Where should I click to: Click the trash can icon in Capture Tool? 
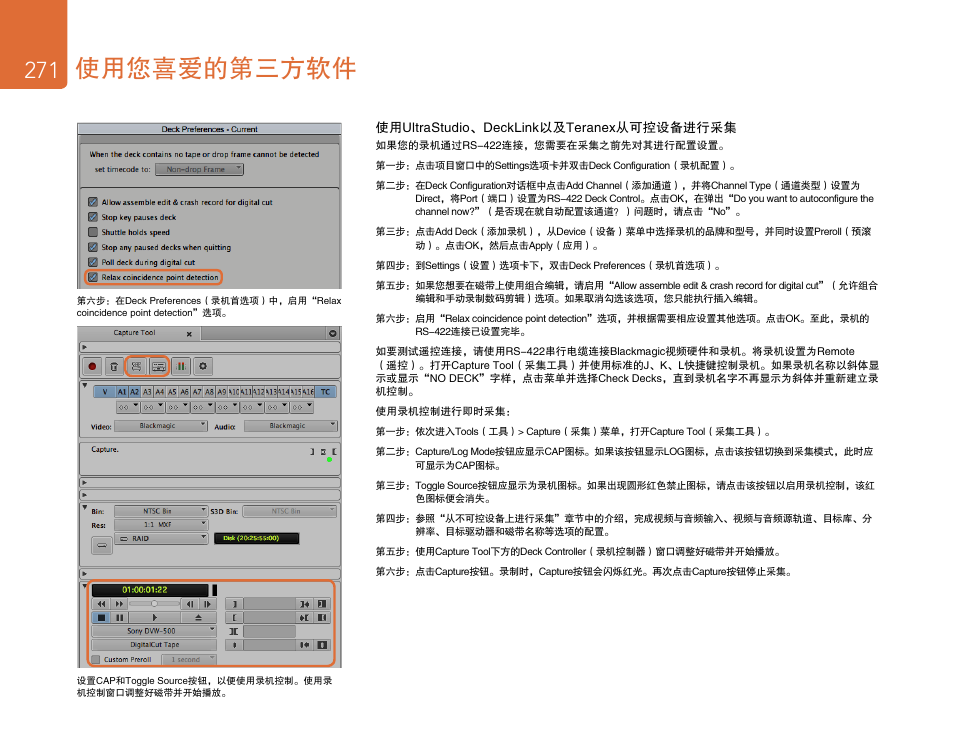click(x=114, y=366)
